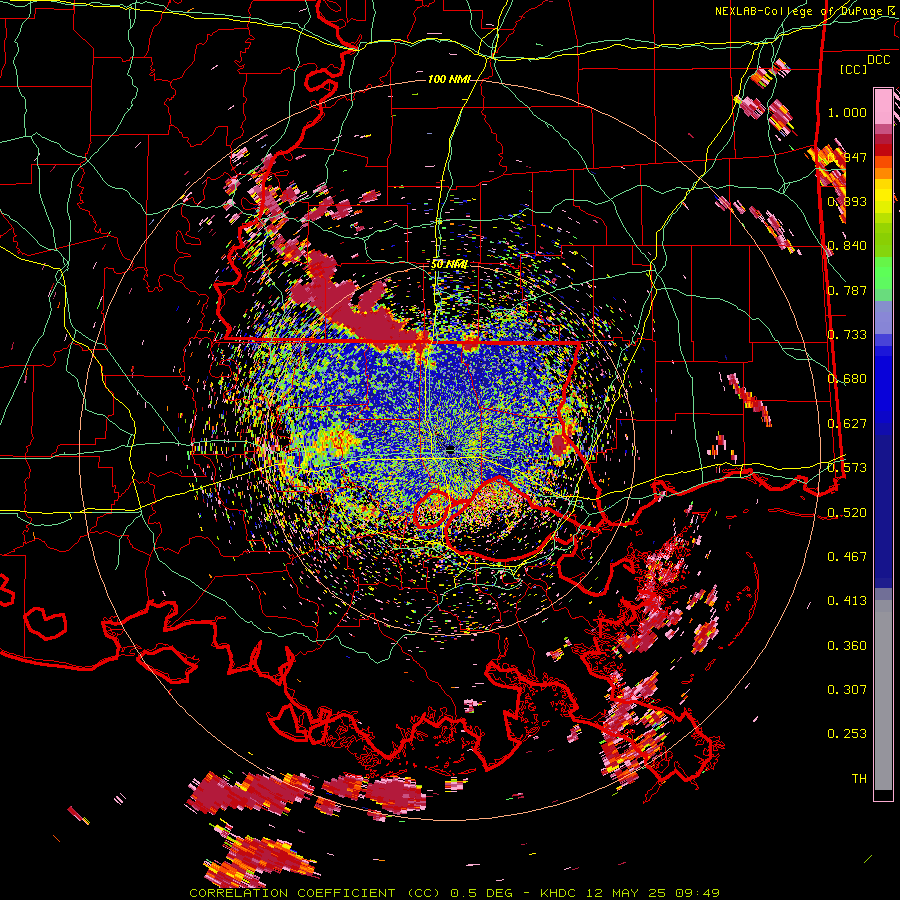Select the 1.000 value on the color scale
Image resolution: width=900 pixels, height=900 pixels.
tap(847, 112)
